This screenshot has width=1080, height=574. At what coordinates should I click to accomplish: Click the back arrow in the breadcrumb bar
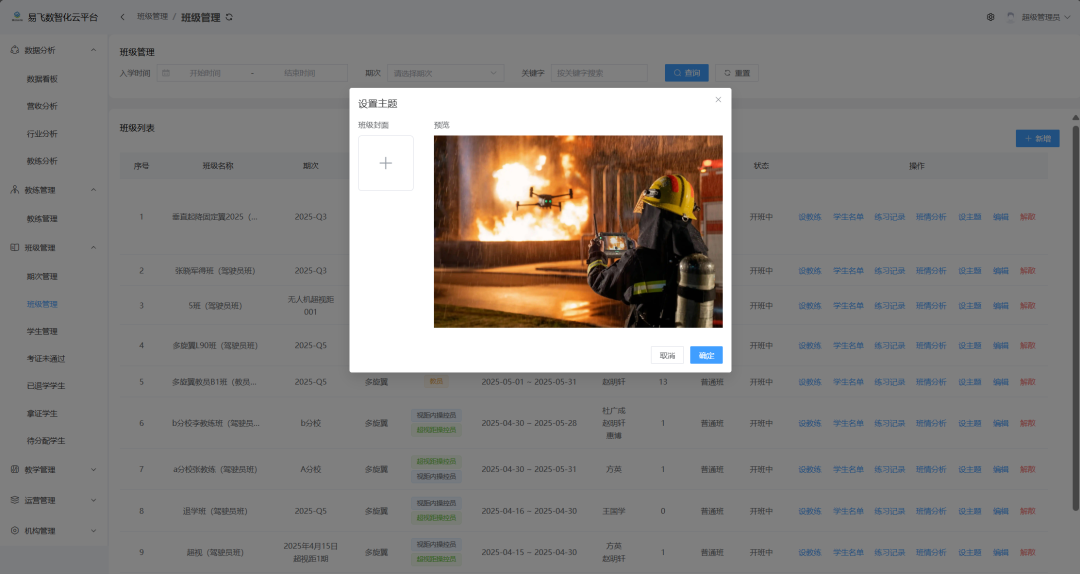click(123, 17)
